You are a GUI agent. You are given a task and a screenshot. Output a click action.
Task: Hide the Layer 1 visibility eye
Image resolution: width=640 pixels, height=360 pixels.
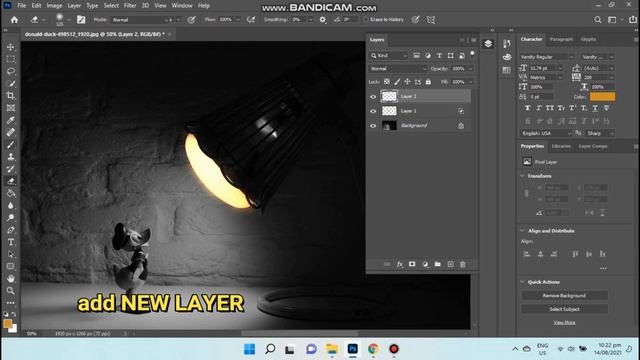(x=373, y=111)
